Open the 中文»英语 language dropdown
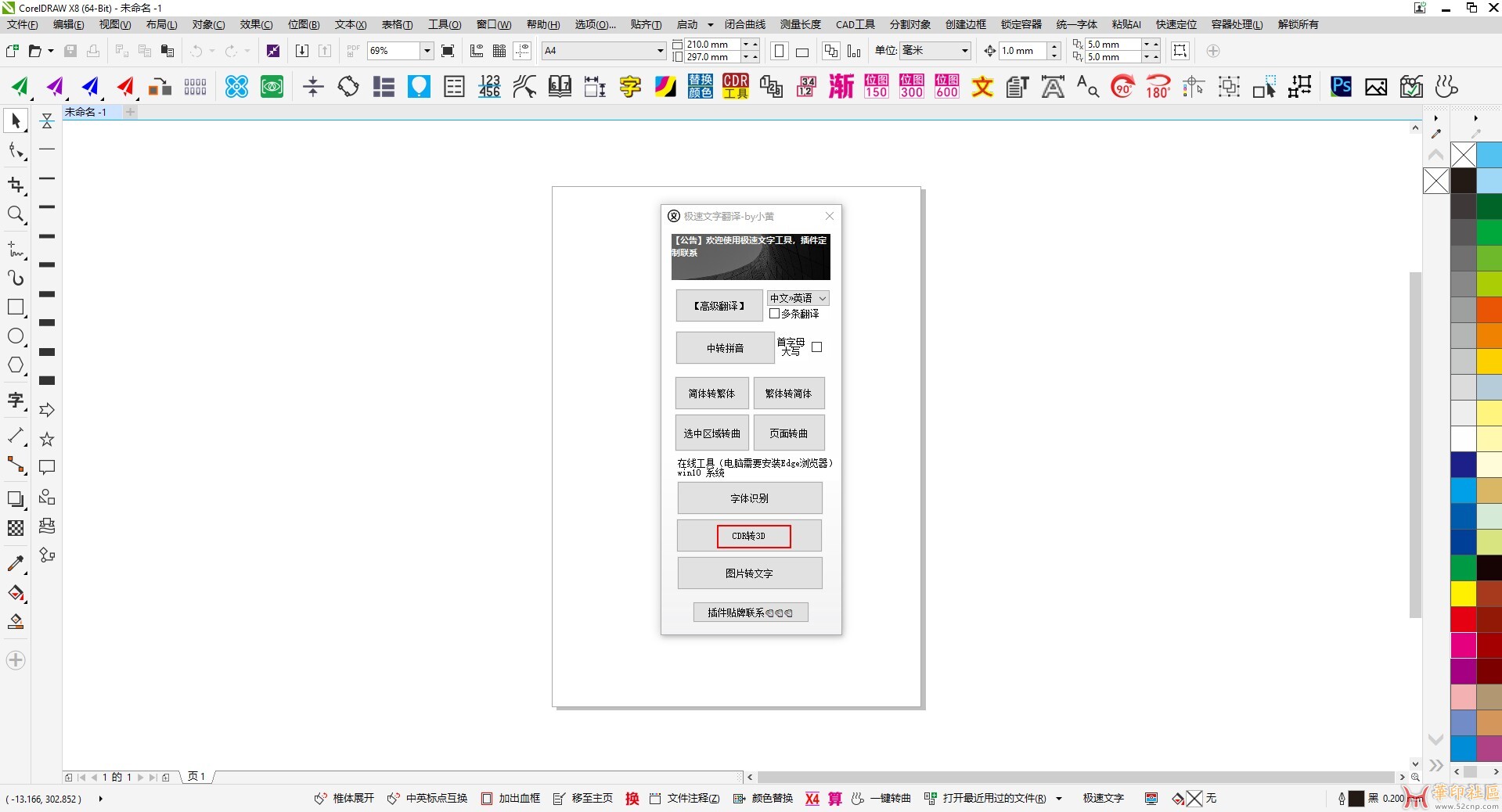 [x=798, y=298]
